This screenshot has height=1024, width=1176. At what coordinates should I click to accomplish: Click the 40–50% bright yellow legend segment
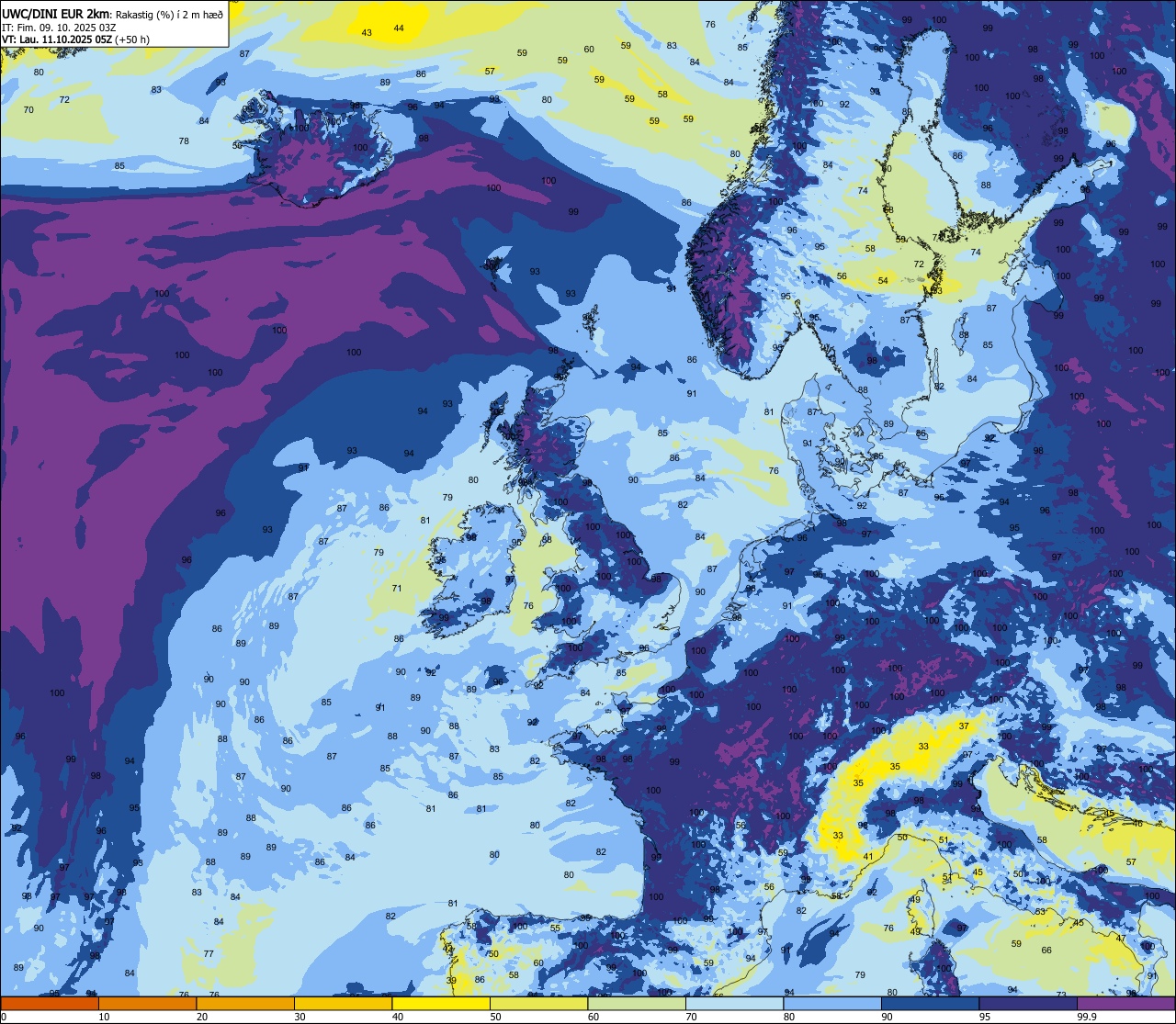(441, 1003)
